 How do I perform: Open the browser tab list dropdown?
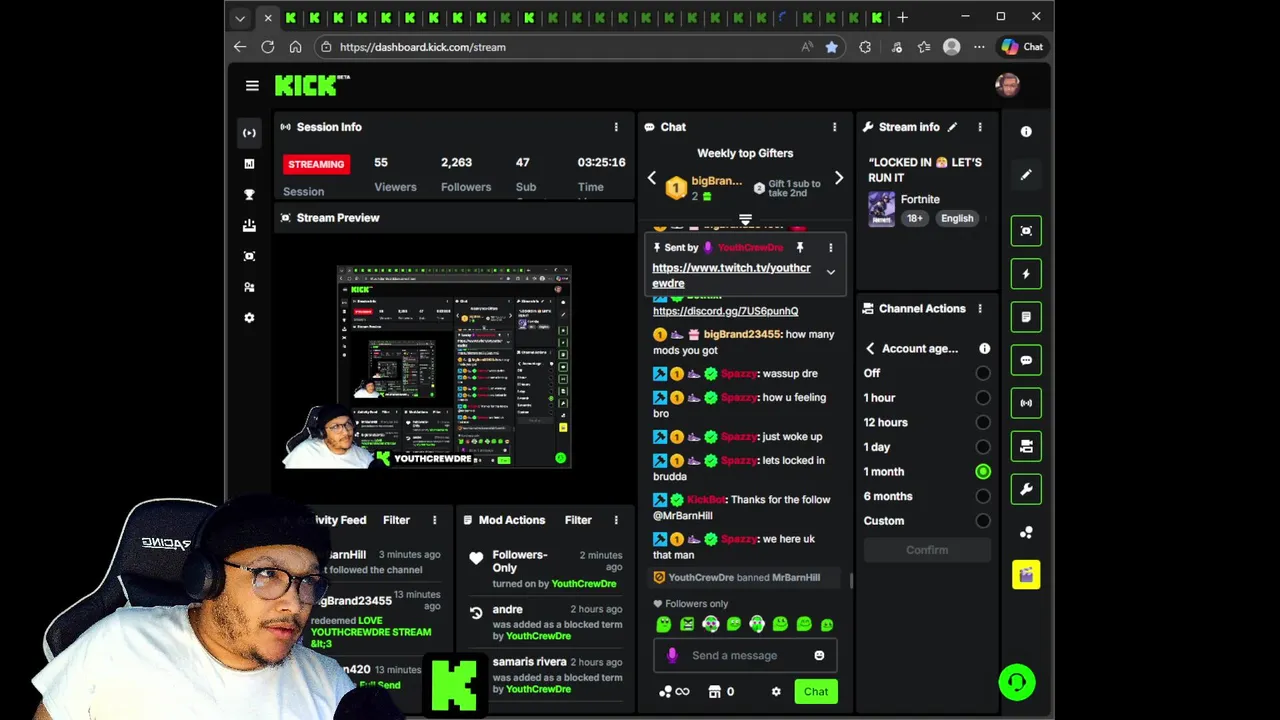[x=240, y=17]
